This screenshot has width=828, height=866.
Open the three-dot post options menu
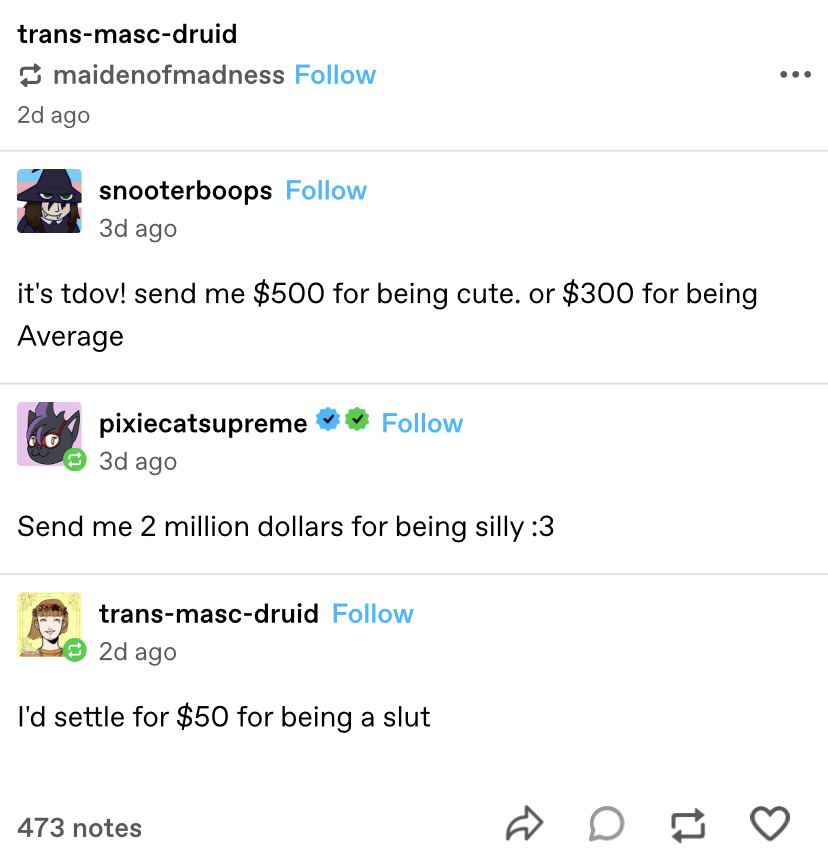(795, 74)
